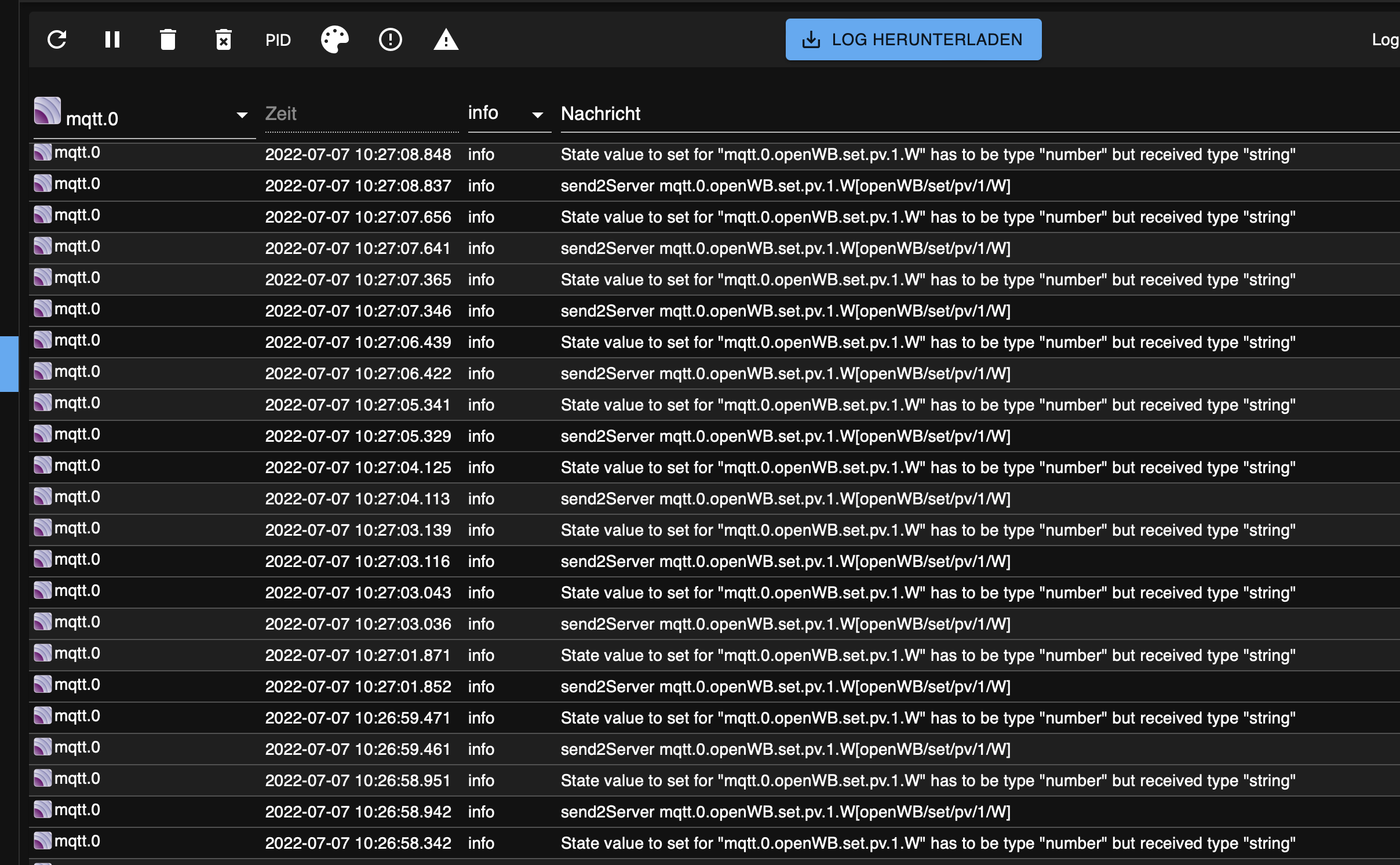The image size is (1400, 865).
Task: Click the Zeit column header
Action: click(281, 114)
